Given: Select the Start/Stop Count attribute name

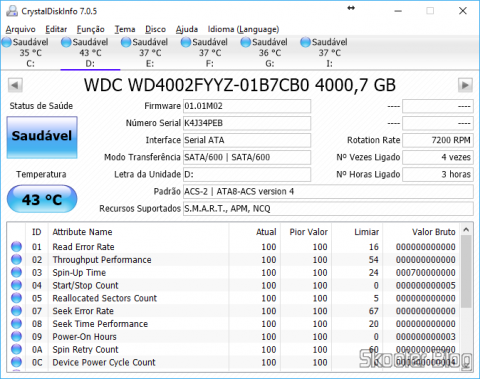Looking at the screenshot, I should coord(85,285).
